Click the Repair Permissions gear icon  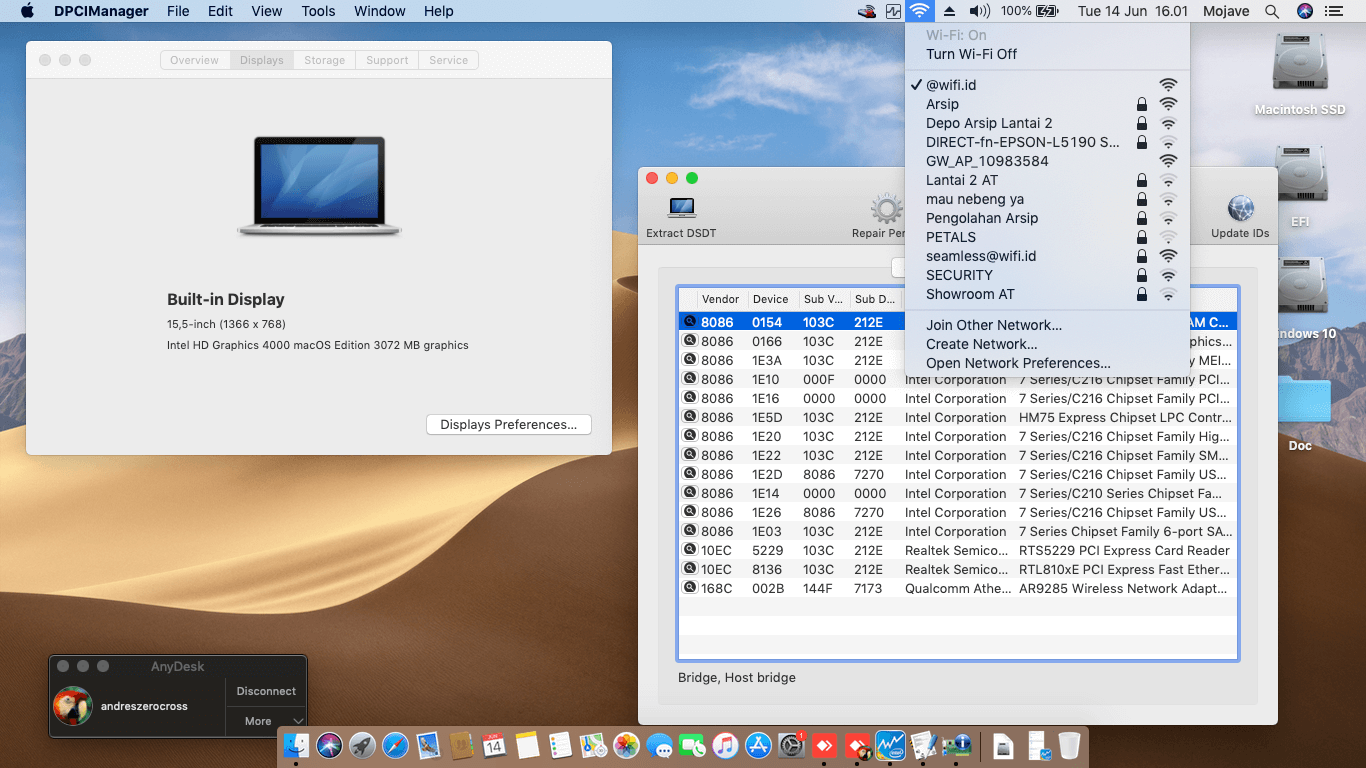click(x=886, y=208)
